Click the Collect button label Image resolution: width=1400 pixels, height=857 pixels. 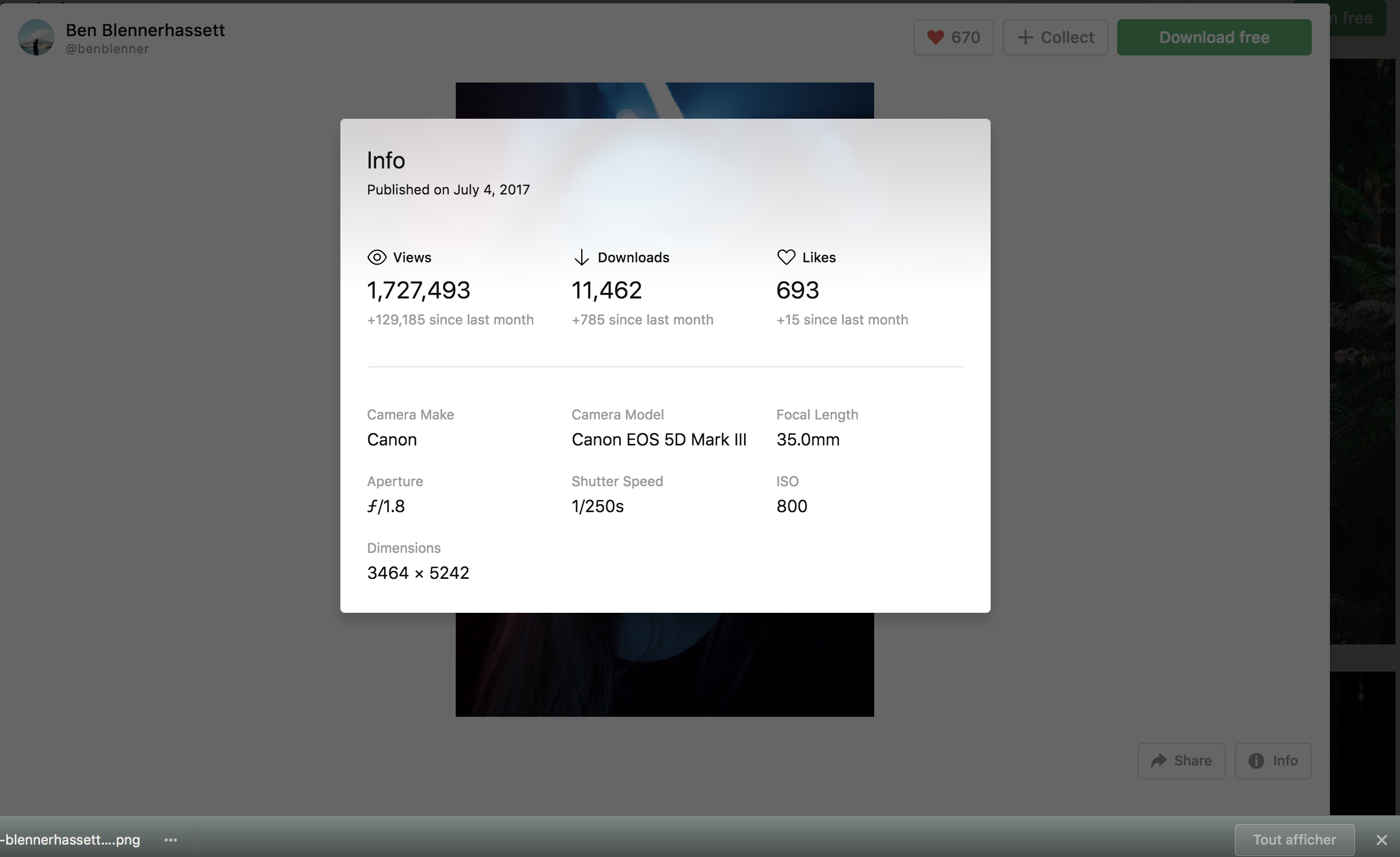[1066, 37]
